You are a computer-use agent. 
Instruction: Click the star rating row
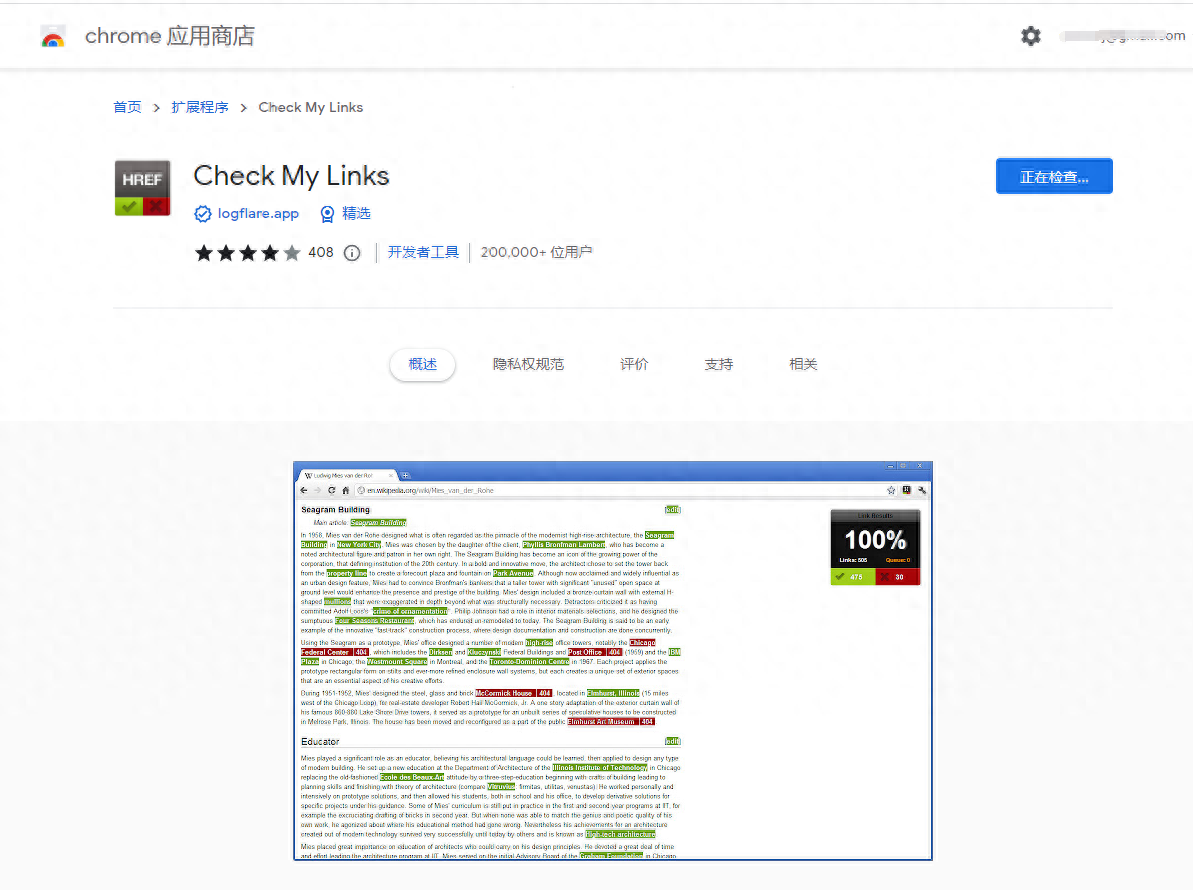pos(247,253)
